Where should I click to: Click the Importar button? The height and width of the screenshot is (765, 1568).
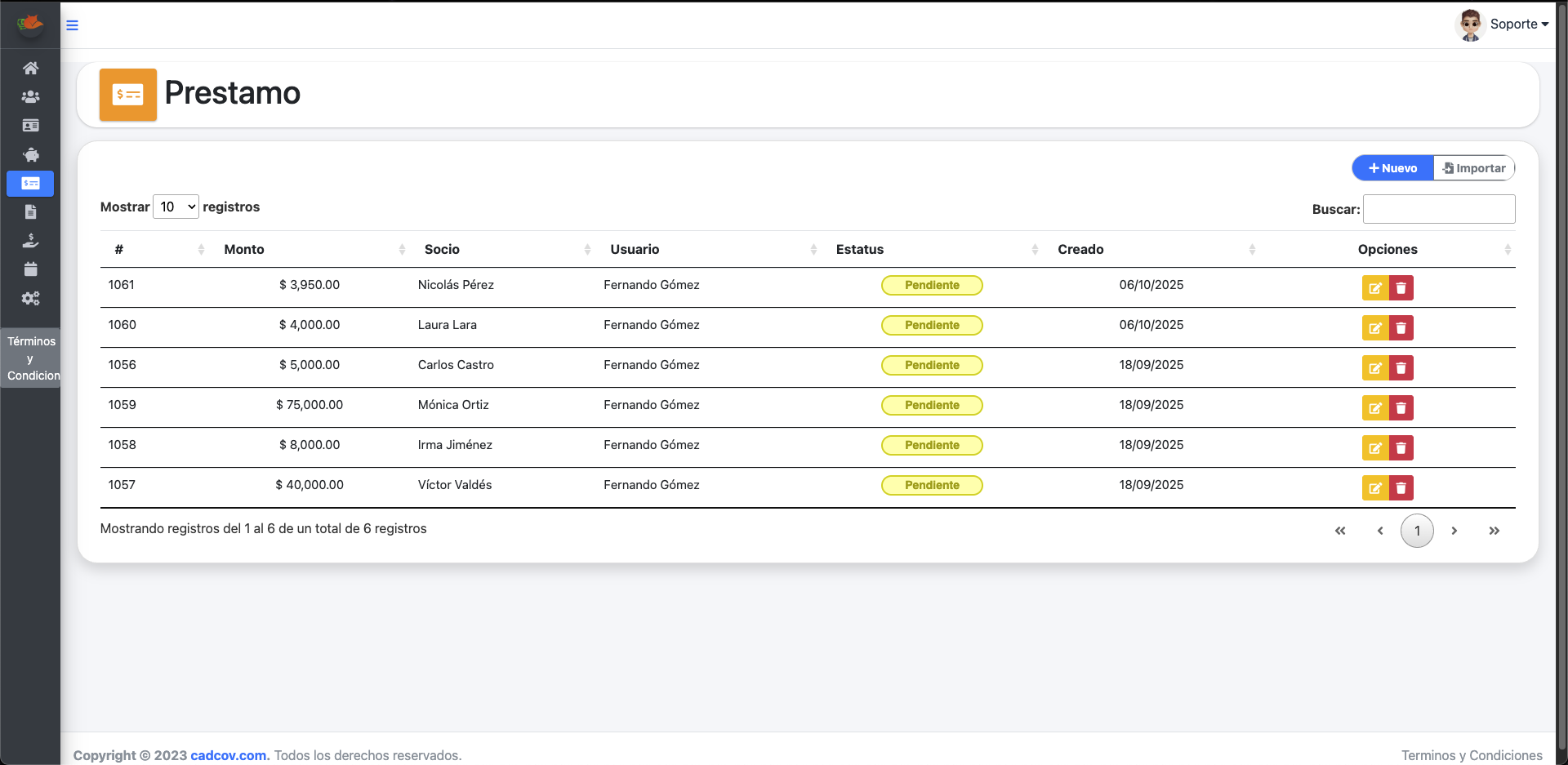(1474, 168)
